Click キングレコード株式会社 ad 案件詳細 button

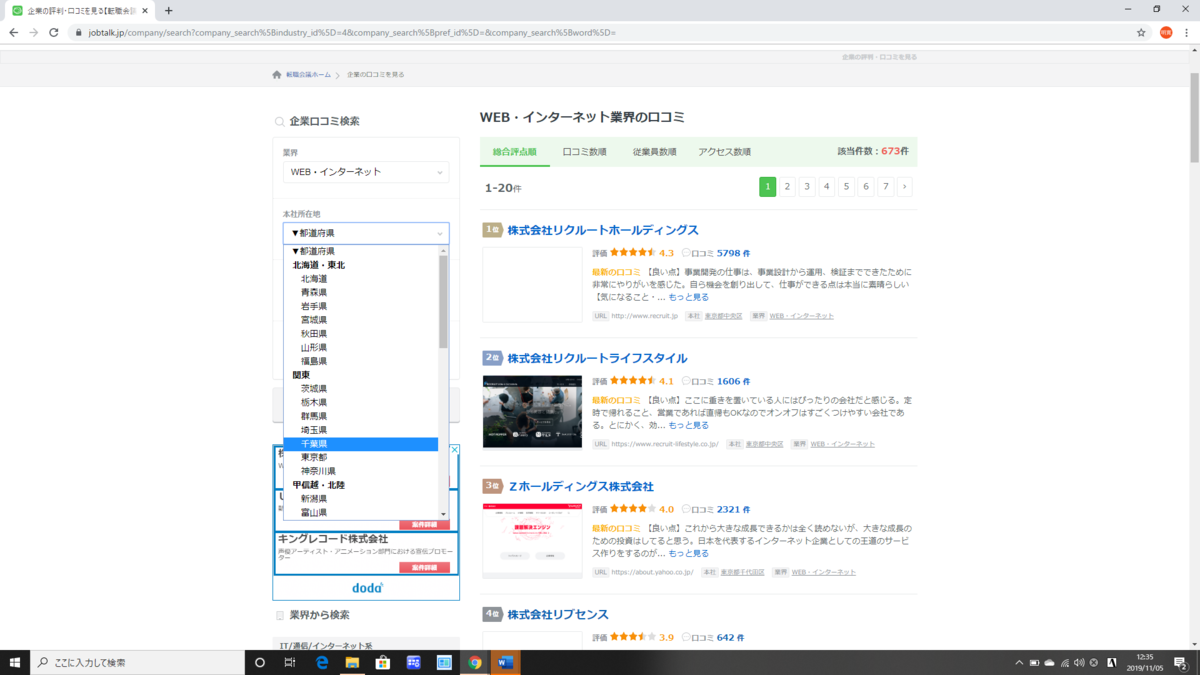click(x=424, y=568)
